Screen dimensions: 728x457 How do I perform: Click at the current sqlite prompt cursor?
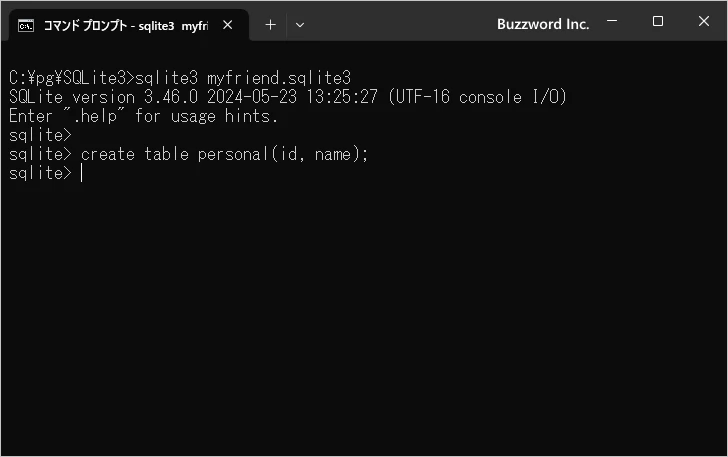[x=82, y=173]
